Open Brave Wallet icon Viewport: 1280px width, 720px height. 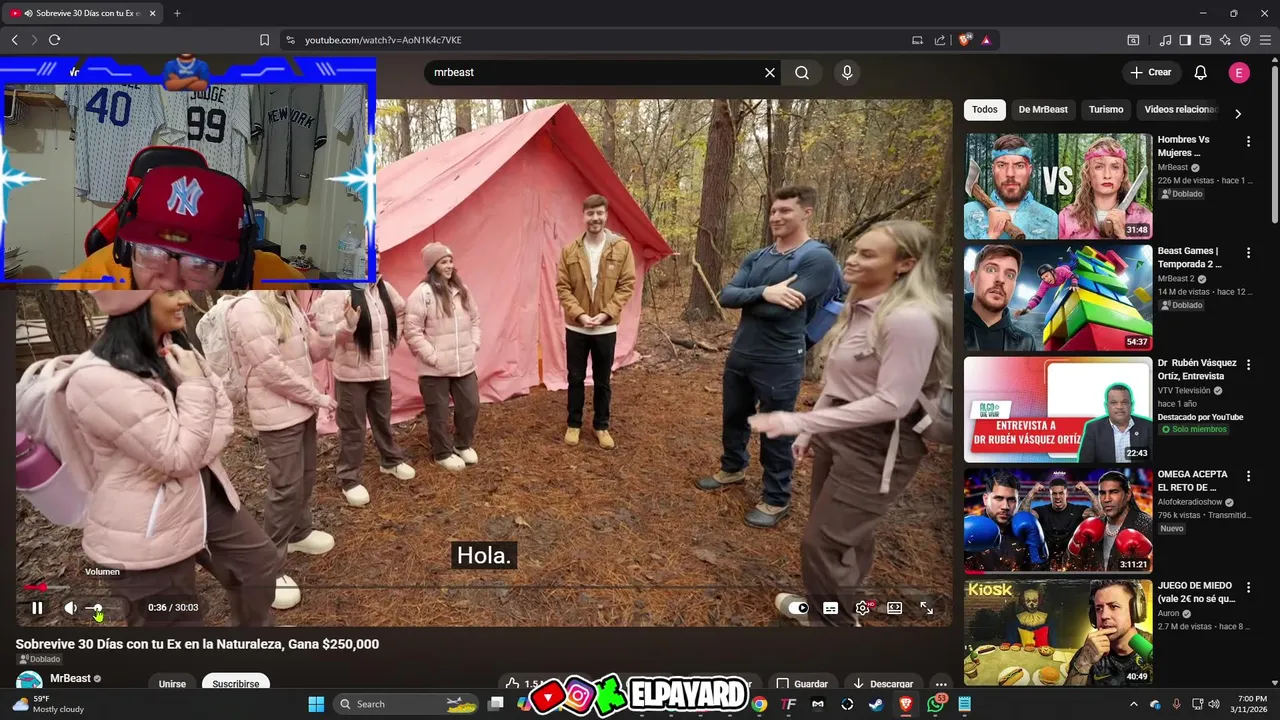pyautogui.click(x=1205, y=40)
